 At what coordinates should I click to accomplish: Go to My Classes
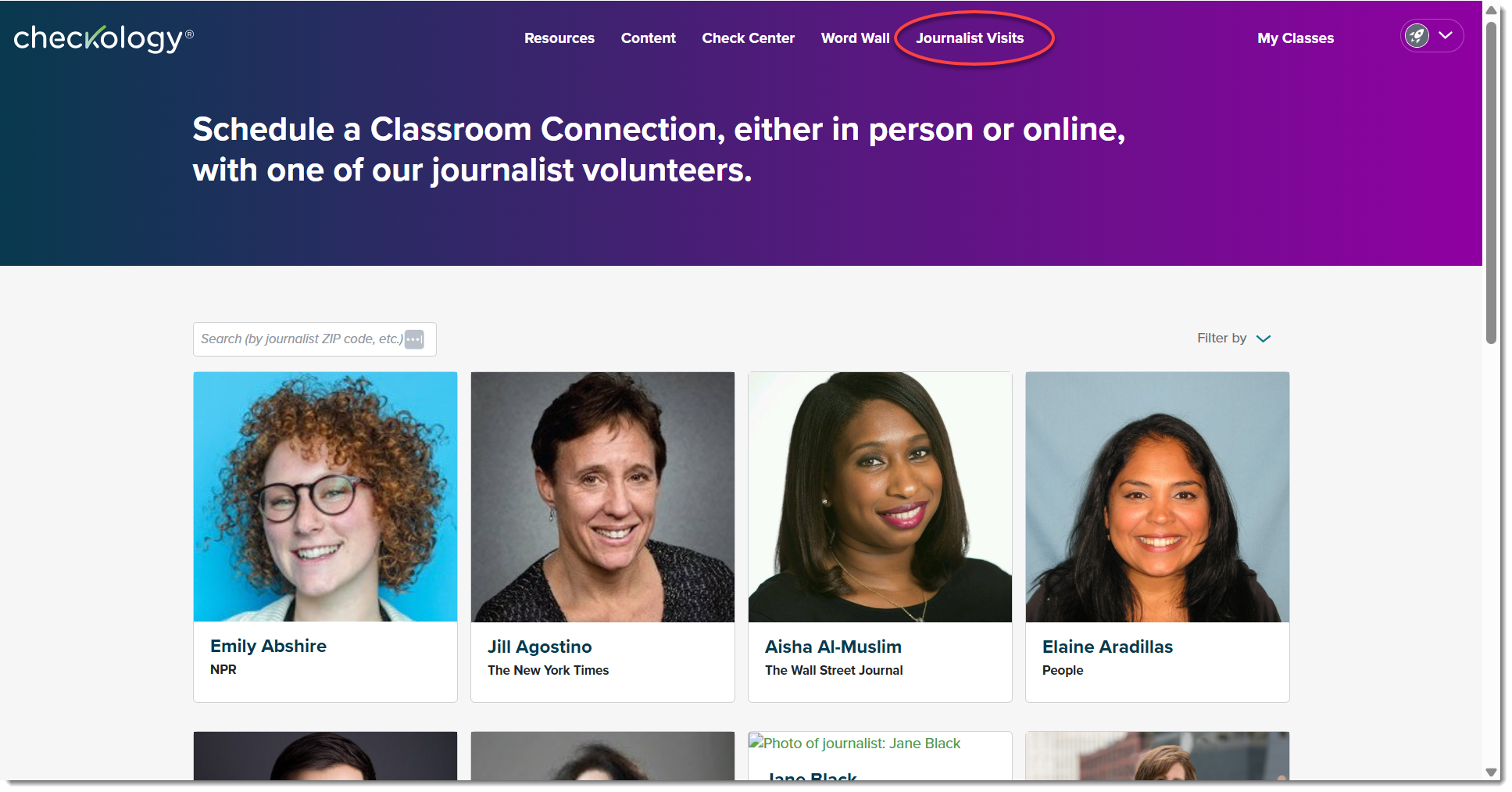click(1296, 38)
